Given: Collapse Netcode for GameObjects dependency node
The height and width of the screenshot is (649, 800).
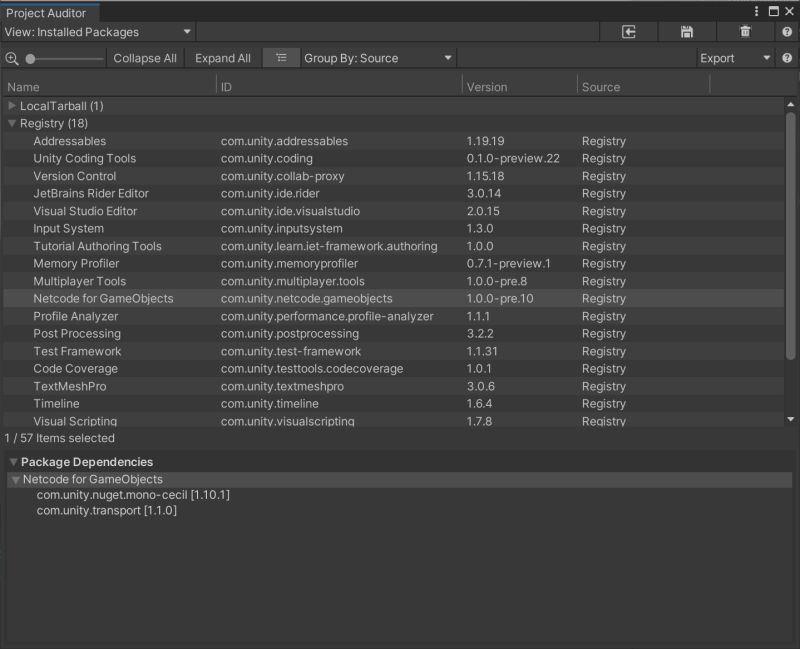Looking at the screenshot, I should pyautogui.click(x=16, y=480).
